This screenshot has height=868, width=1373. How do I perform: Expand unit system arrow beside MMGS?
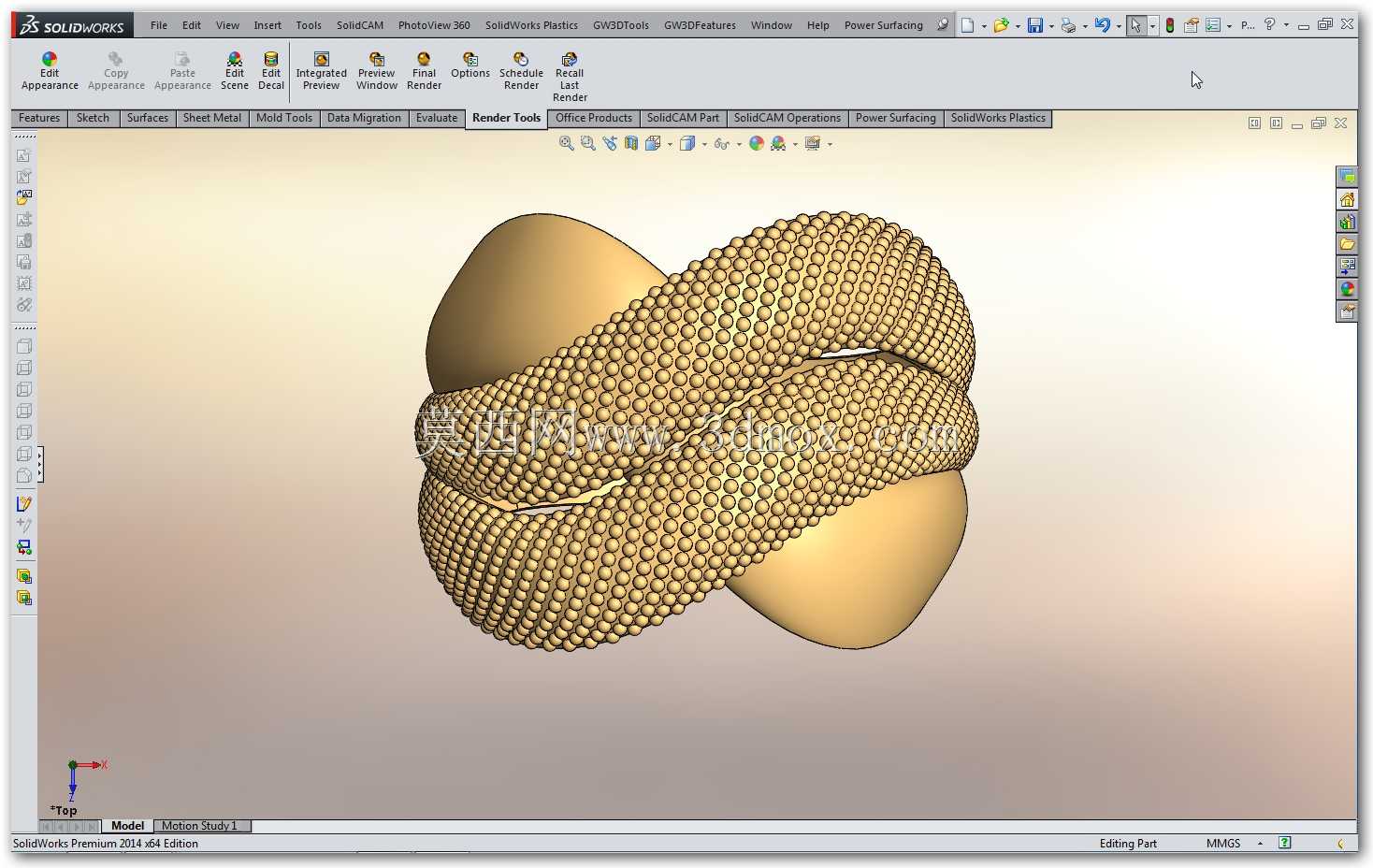click(x=1260, y=844)
